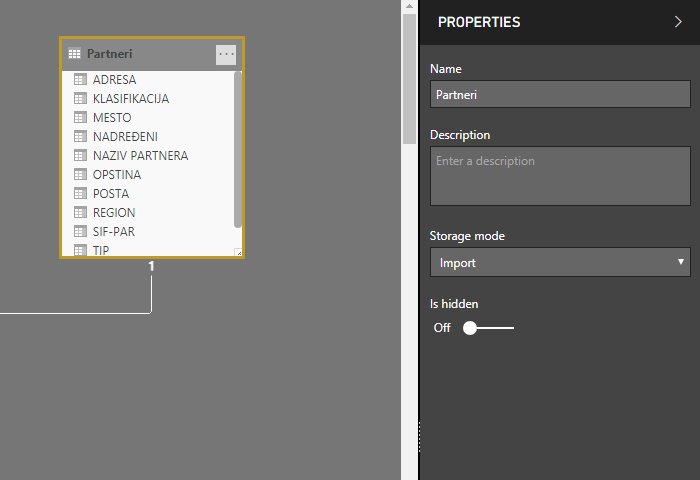Toggle the Is hidden switch
This screenshot has height=480, width=700.
click(x=489, y=328)
